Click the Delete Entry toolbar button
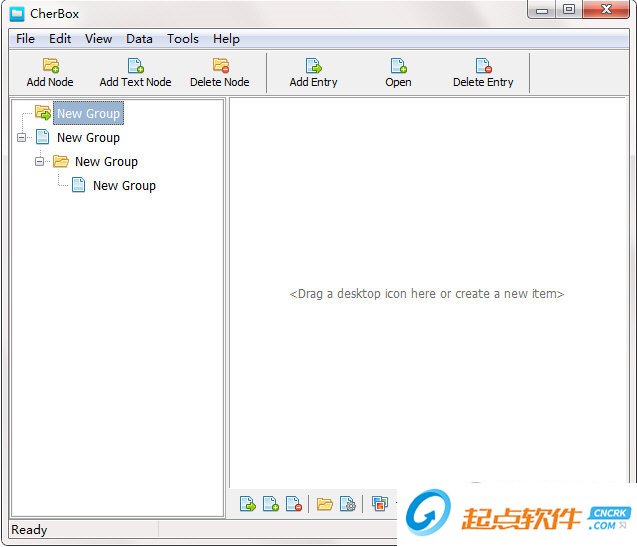 pos(483,73)
